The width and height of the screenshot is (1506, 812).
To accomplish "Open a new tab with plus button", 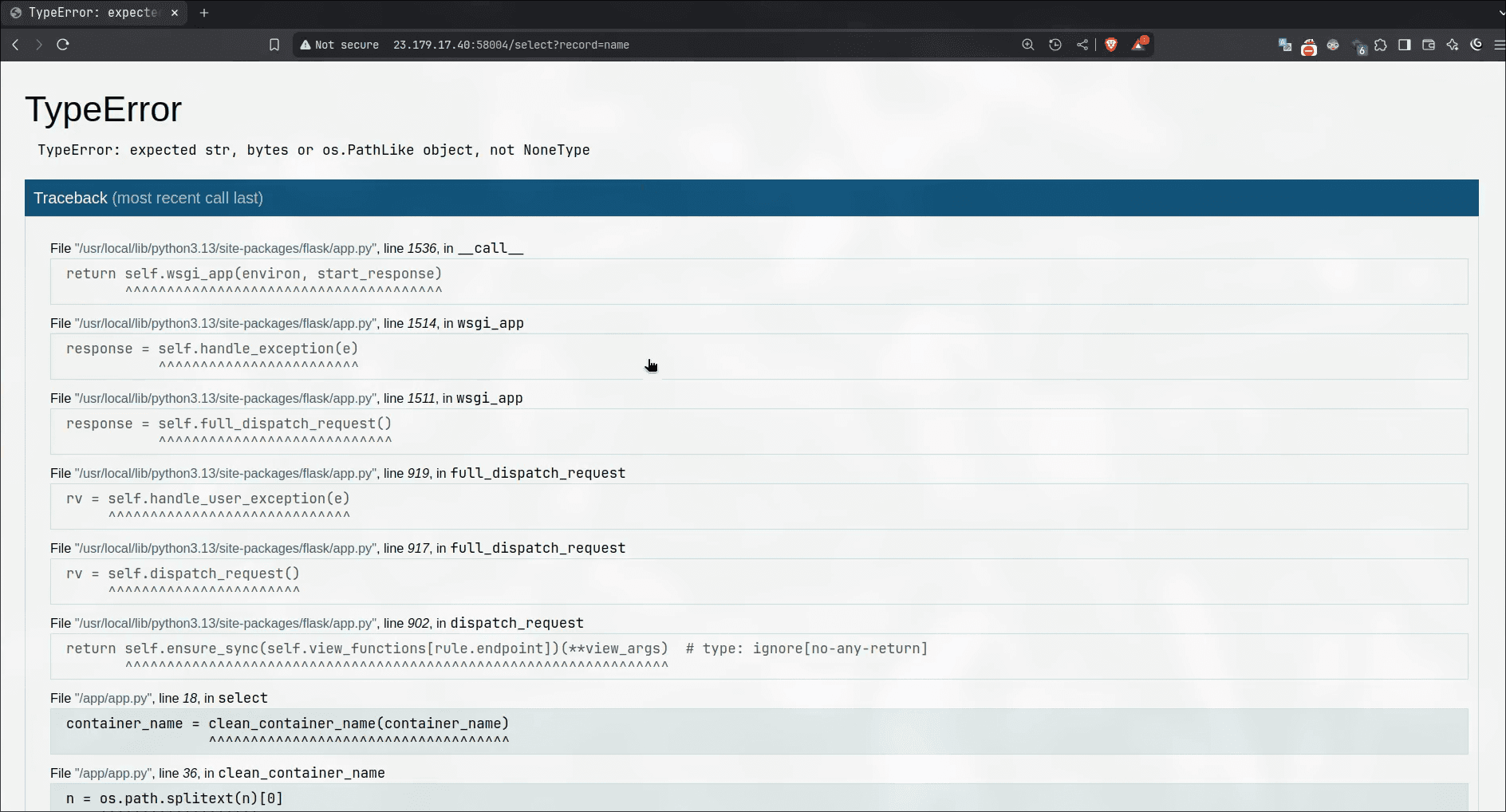I will (x=204, y=13).
